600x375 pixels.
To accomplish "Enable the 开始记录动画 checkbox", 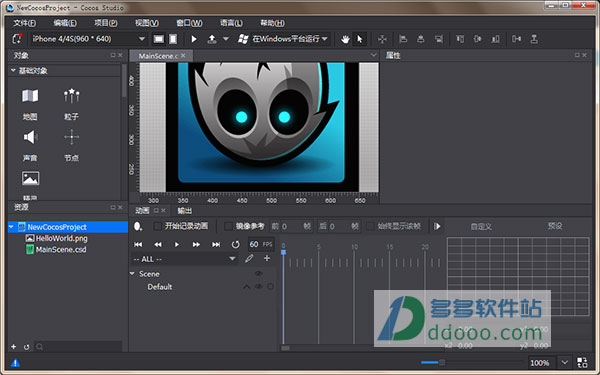I will tap(157, 226).
